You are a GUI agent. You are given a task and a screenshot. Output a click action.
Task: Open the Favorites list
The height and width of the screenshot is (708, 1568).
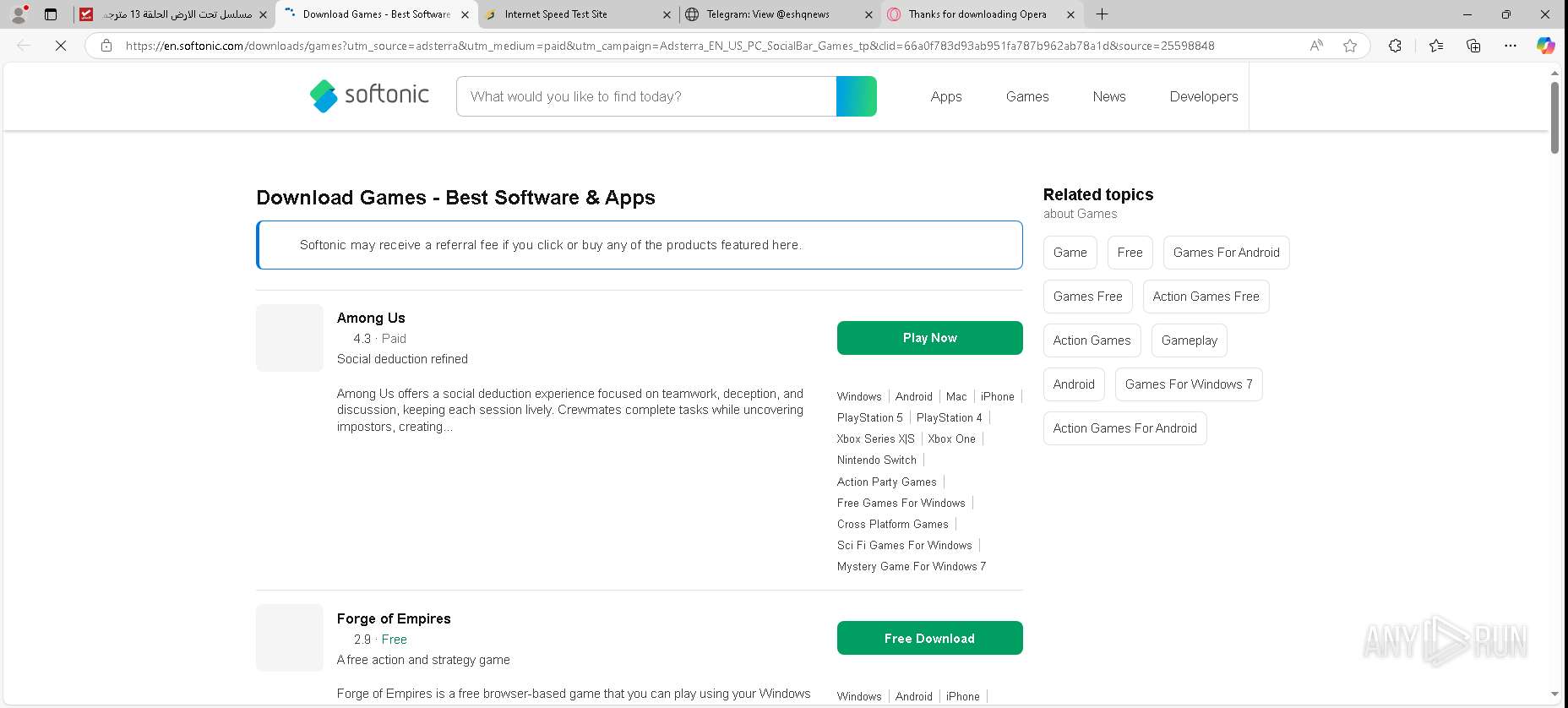click(1436, 46)
